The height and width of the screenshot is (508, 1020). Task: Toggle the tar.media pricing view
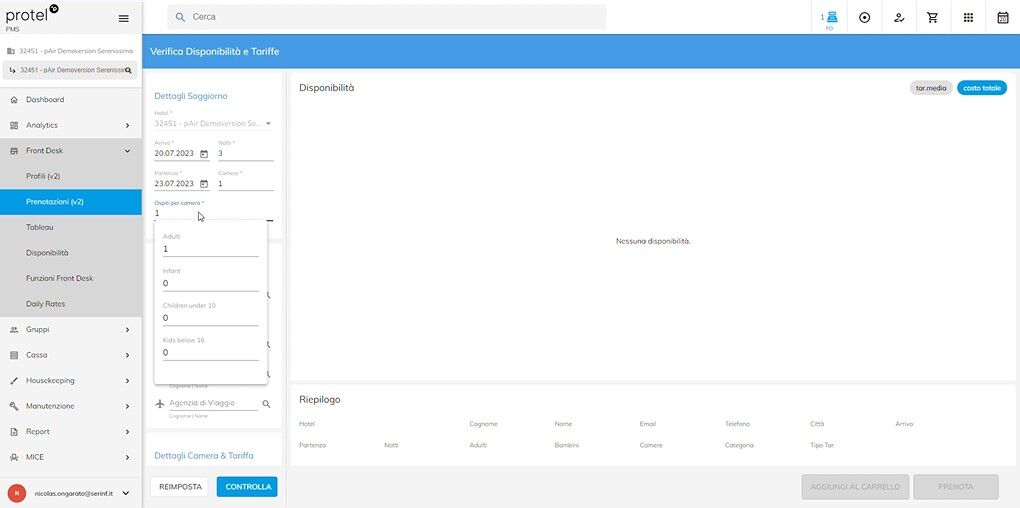pos(931,88)
